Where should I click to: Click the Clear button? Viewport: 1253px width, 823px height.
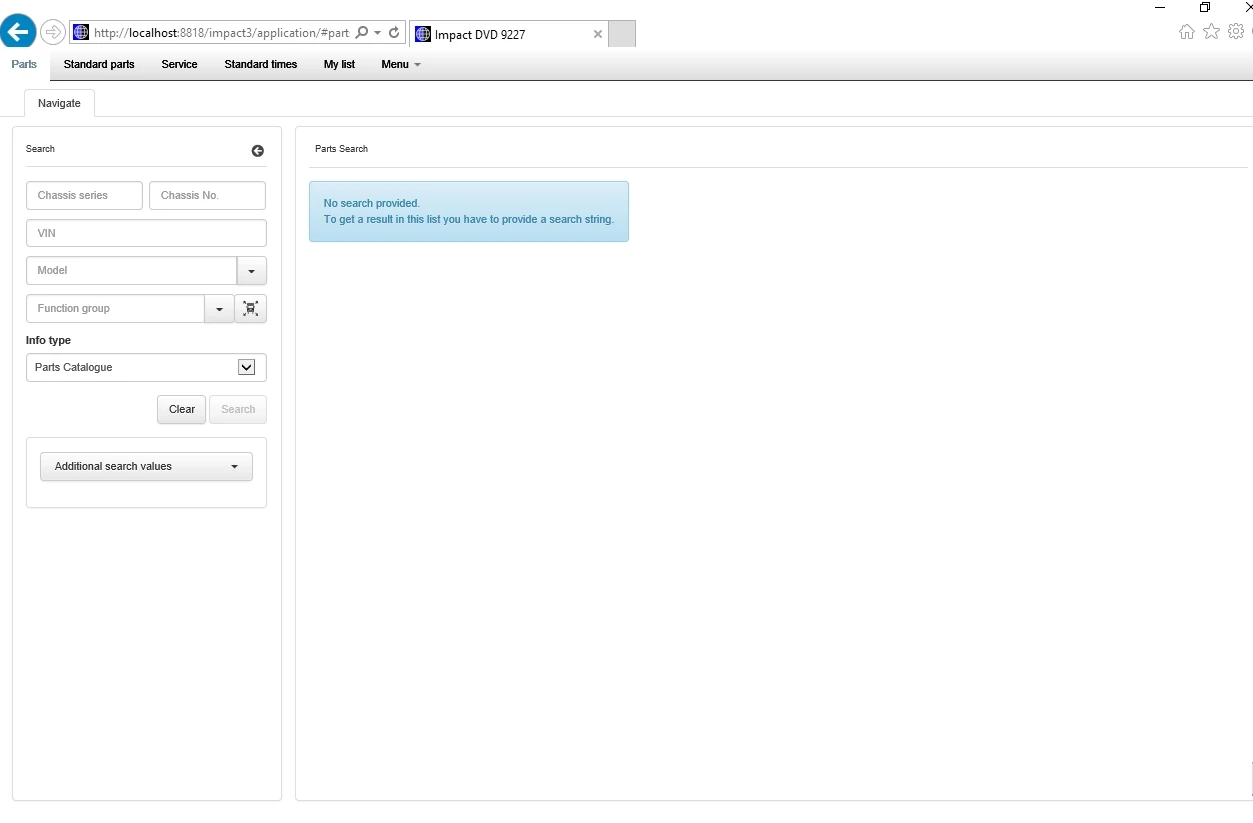point(182,410)
